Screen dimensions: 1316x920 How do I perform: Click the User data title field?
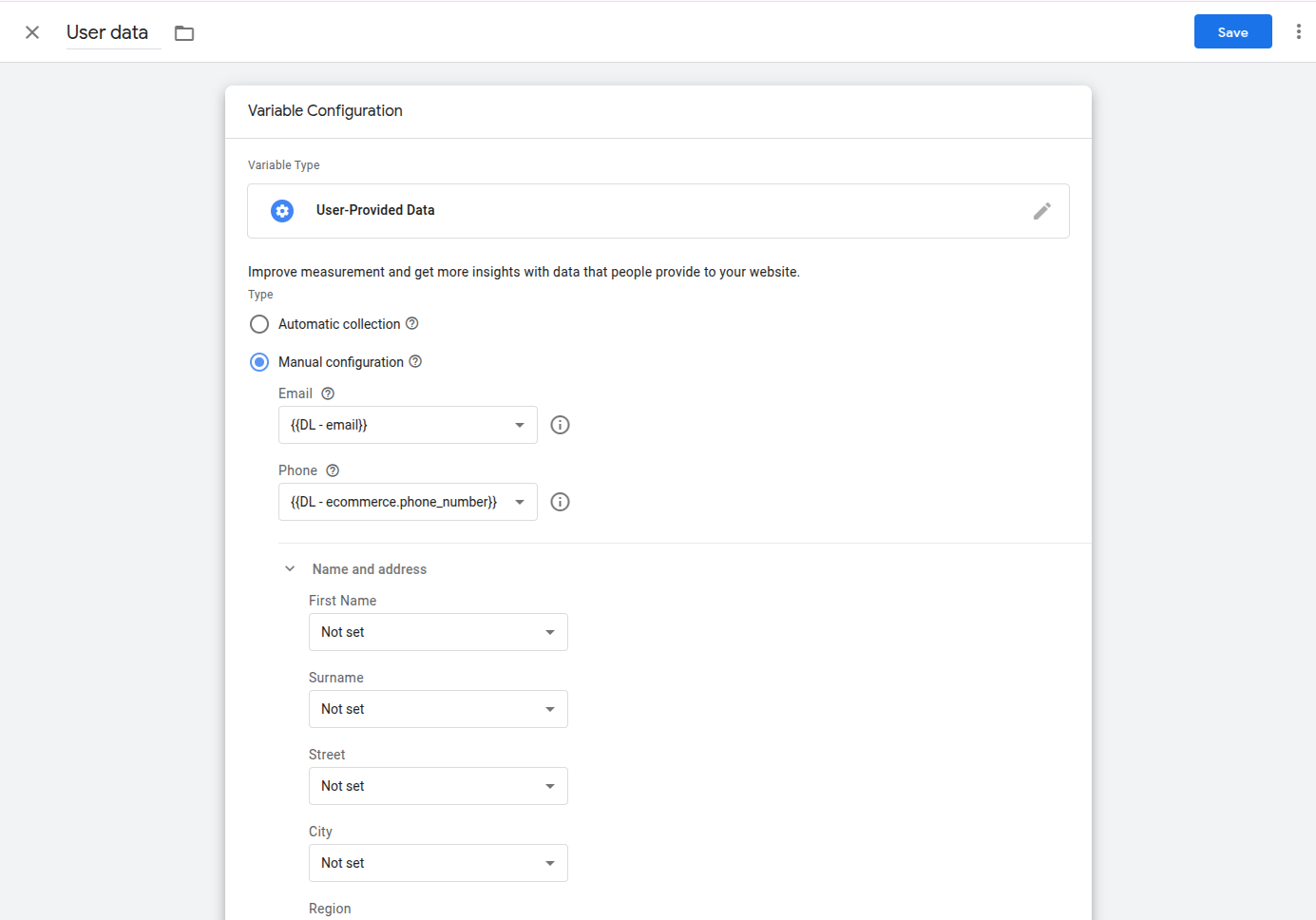[x=106, y=31]
